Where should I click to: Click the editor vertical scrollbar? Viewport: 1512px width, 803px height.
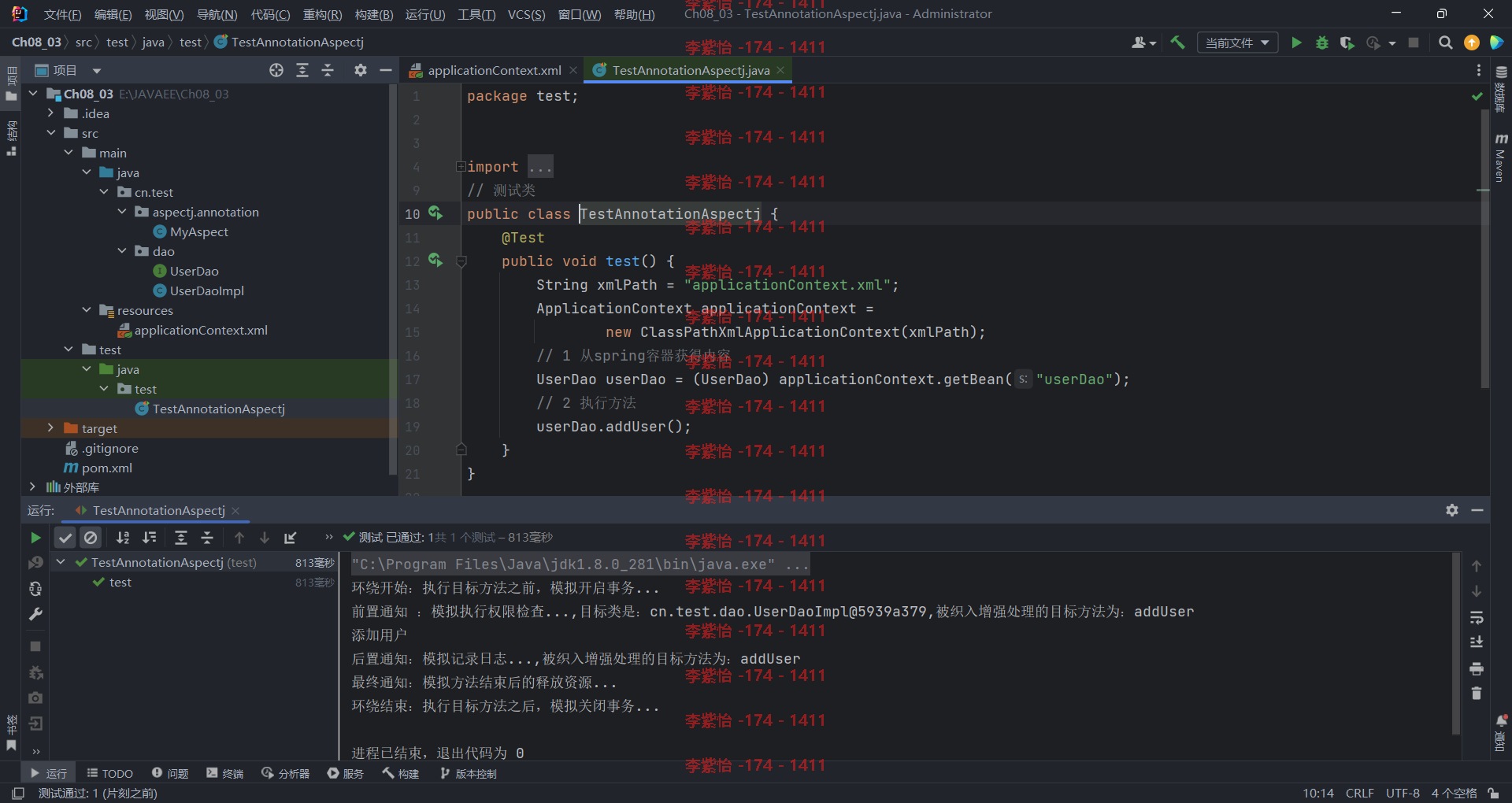(x=1484, y=248)
